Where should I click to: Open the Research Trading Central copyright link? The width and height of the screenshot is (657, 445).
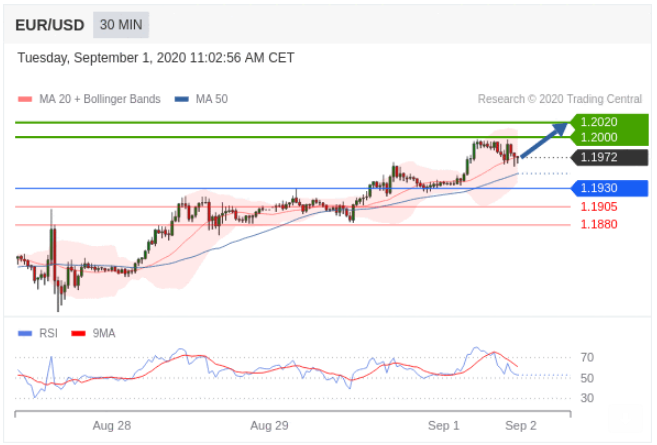562,100
